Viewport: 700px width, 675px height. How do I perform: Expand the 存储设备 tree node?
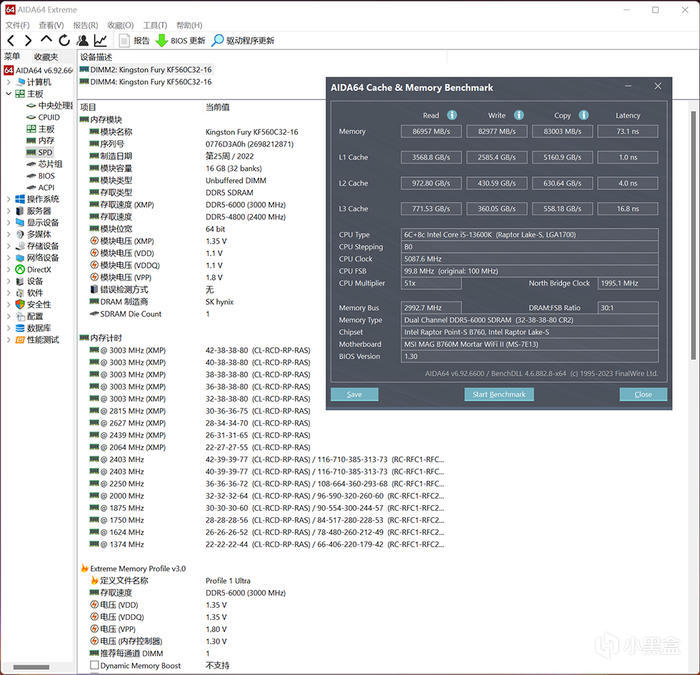click(8, 246)
